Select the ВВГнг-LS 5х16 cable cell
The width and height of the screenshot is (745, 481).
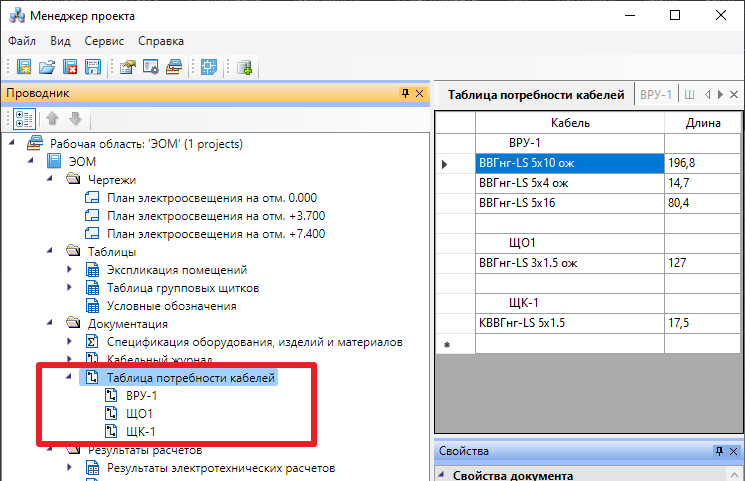tap(570, 204)
